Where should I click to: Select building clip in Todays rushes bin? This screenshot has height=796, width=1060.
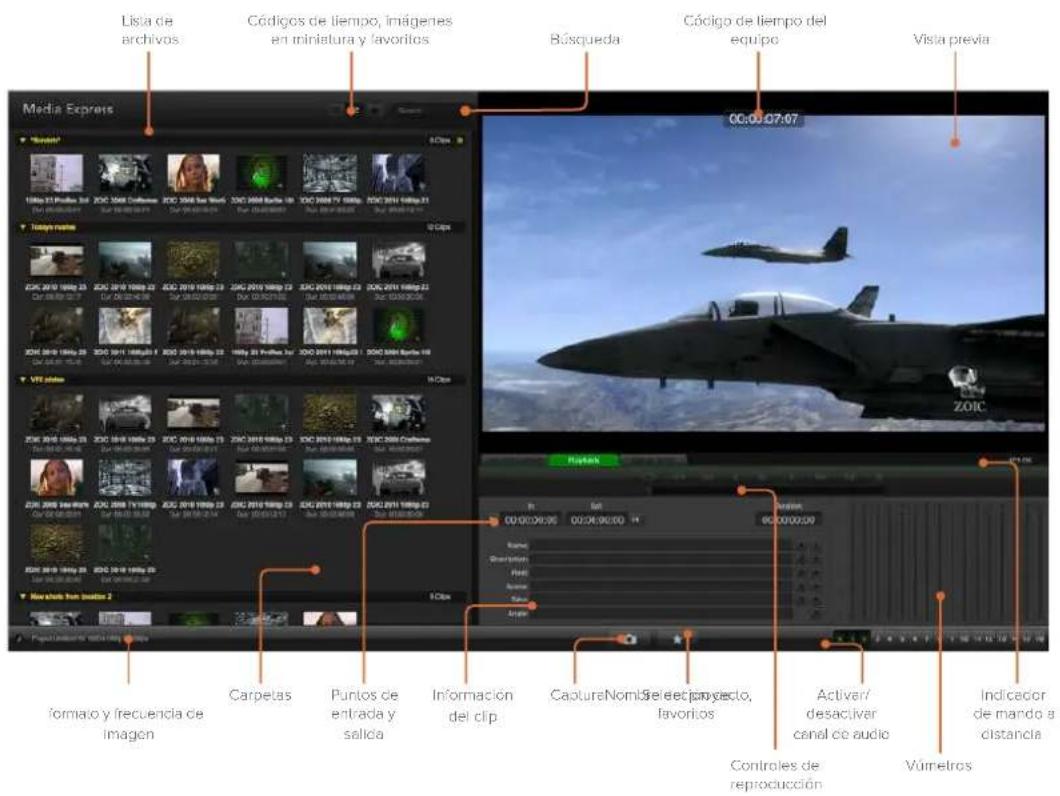(262, 326)
